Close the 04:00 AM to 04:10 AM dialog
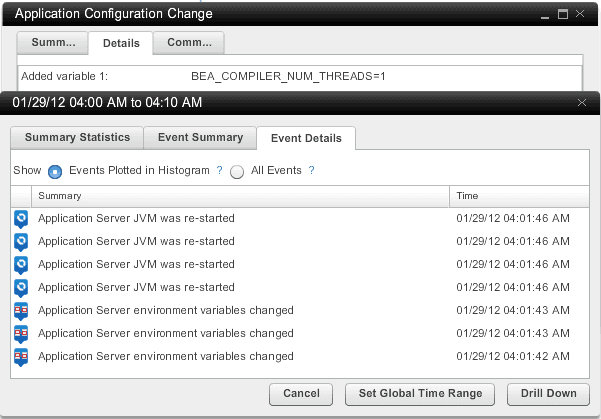 coord(583,102)
